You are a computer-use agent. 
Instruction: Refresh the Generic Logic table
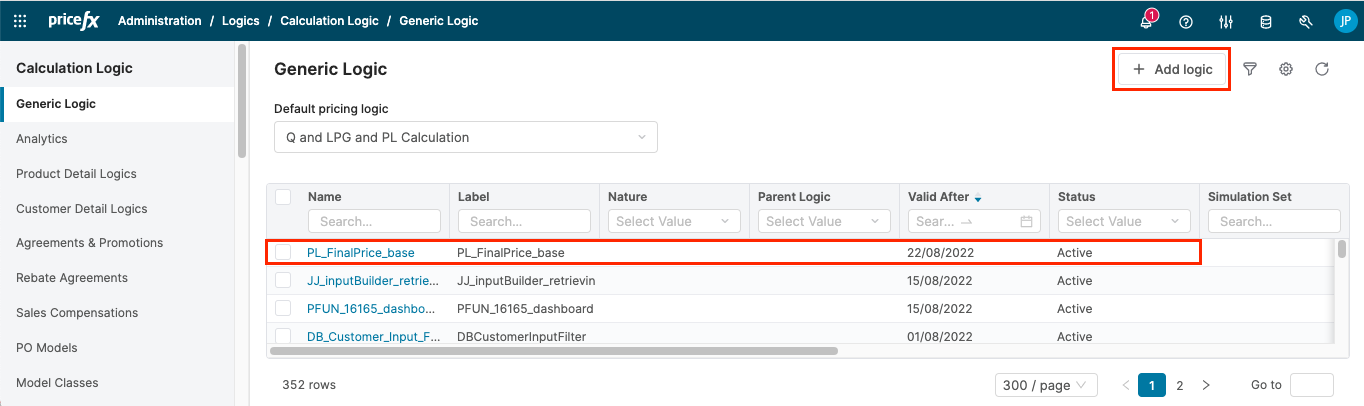(x=1322, y=69)
